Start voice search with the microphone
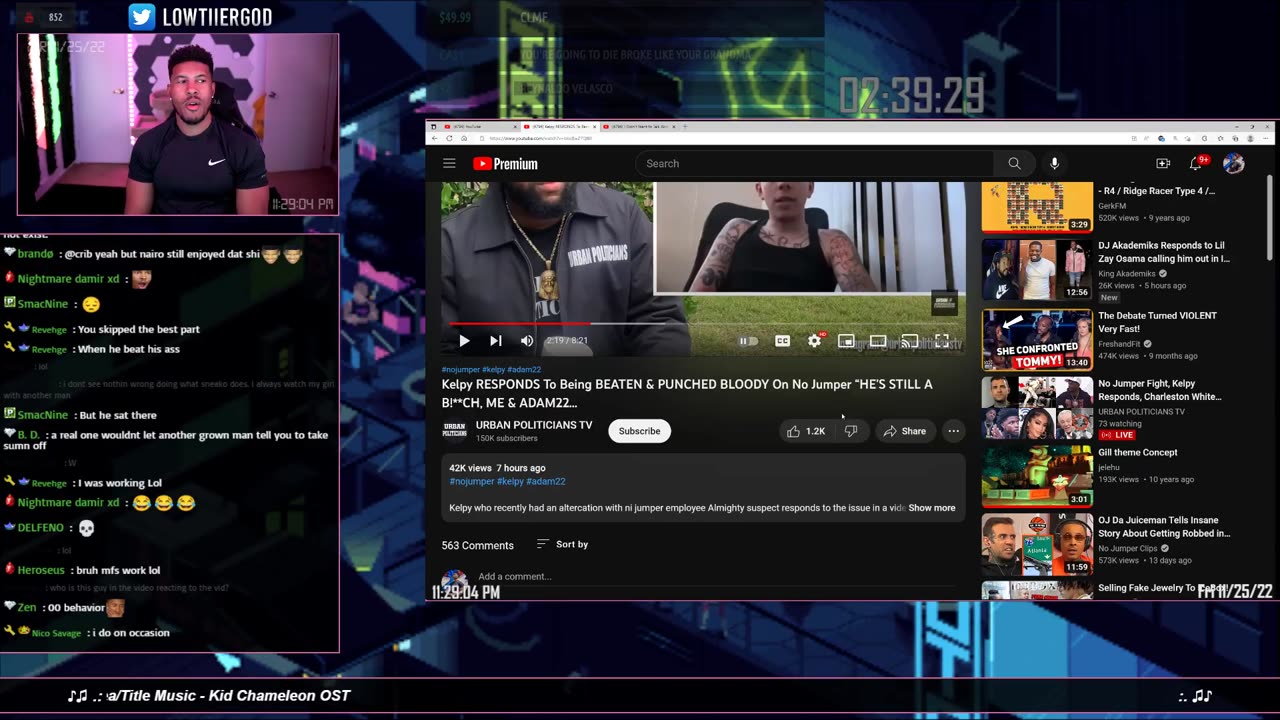1280x720 pixels. [x=1054, y=163]
